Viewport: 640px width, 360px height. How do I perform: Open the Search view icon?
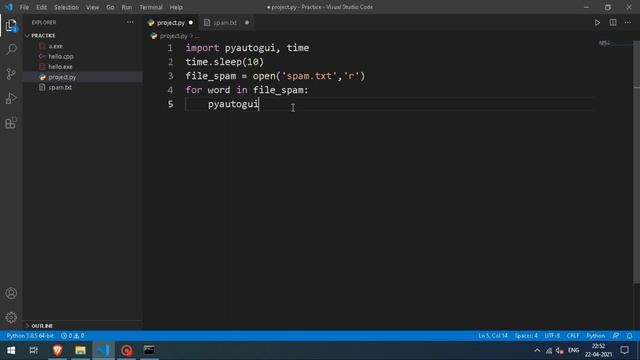click(x=11, y=49)
